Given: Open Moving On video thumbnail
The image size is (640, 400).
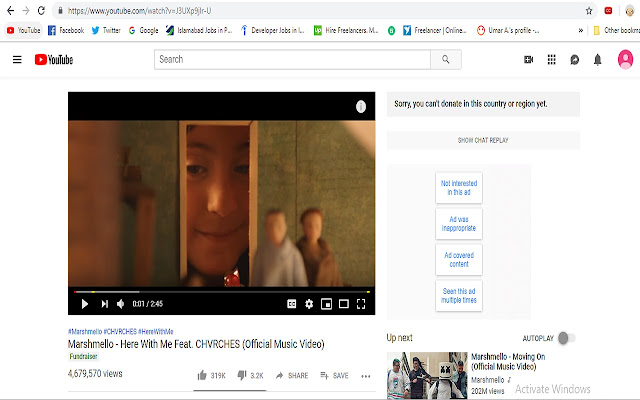Looking at the screenshot, I should 427,376.
